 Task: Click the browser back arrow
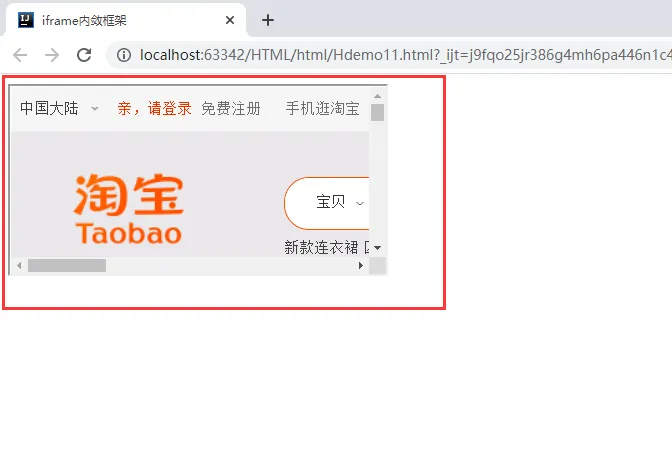(x=20, y=55)
